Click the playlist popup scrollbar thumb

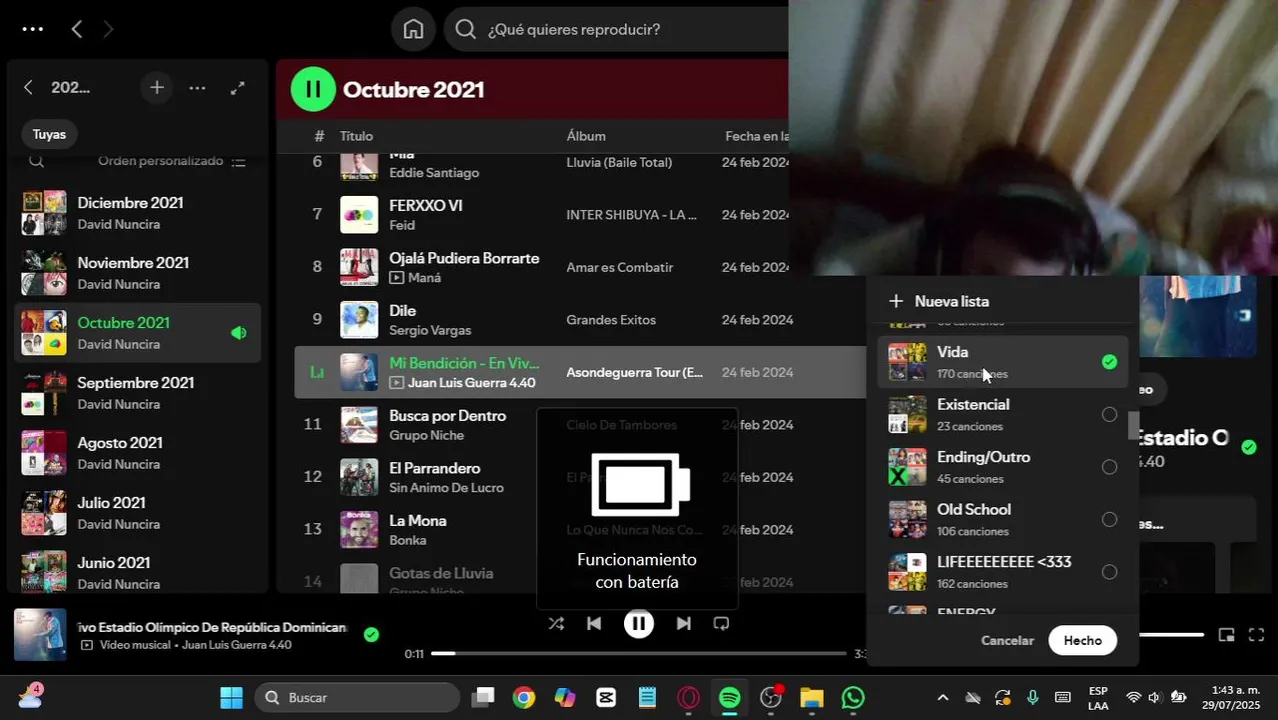click(x=1133, y=426)
